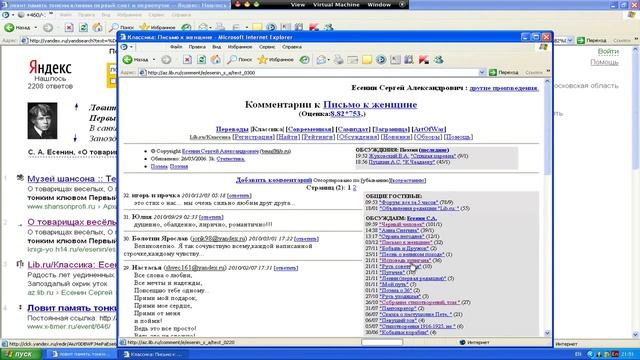Open the View menu in VM bar
This screenshot has height=360, width=640.
pyautogui.click(x=298, y=4)
